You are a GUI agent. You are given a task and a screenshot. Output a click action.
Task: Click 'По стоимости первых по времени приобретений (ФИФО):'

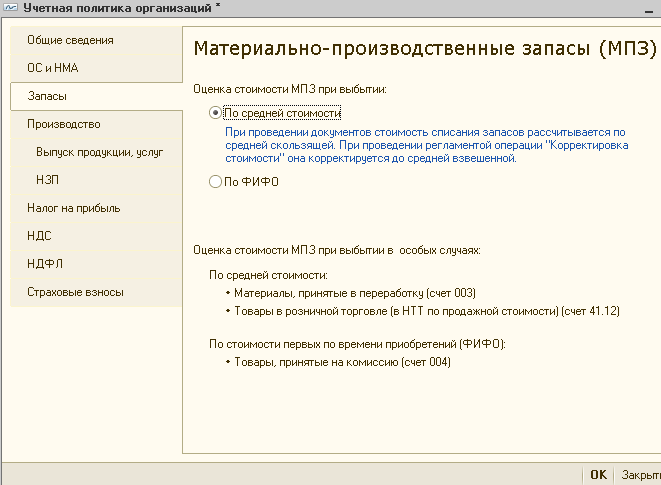click(357, 344)
